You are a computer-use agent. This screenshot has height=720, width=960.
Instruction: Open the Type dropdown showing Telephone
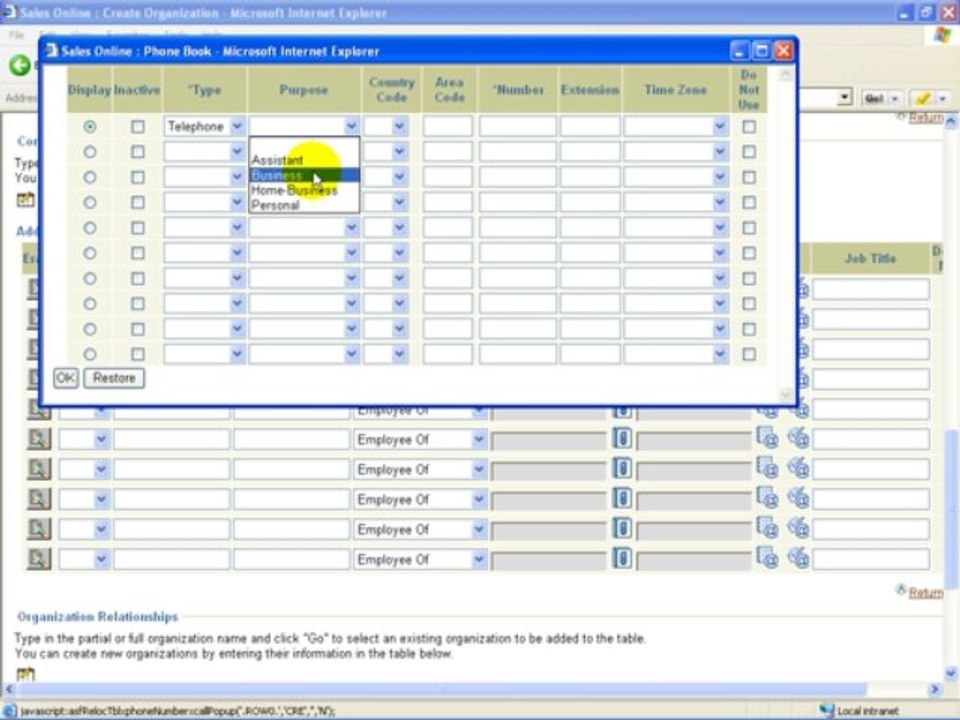tap(204, 127)
